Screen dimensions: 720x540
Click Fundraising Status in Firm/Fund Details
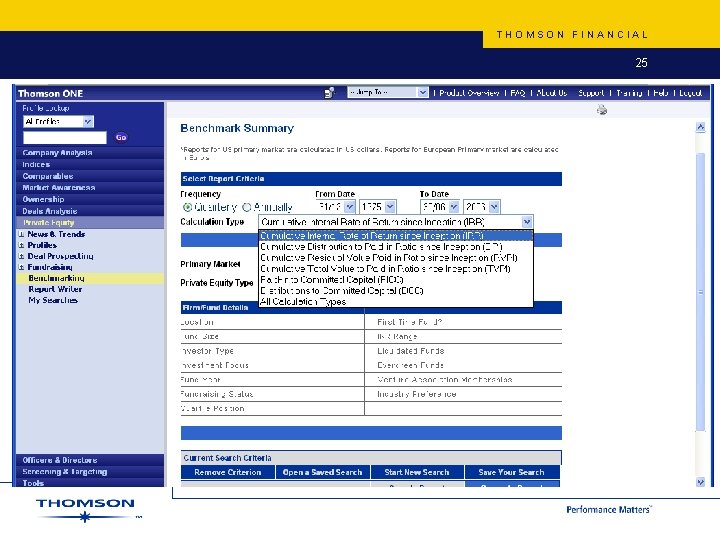click(217, 394)
